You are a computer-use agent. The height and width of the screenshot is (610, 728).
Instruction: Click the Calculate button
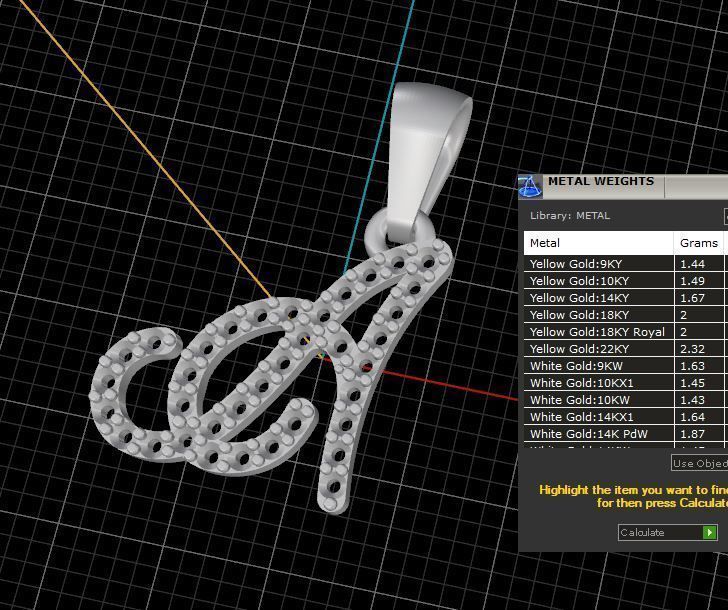pyautogui.click(x=668, y=532)
